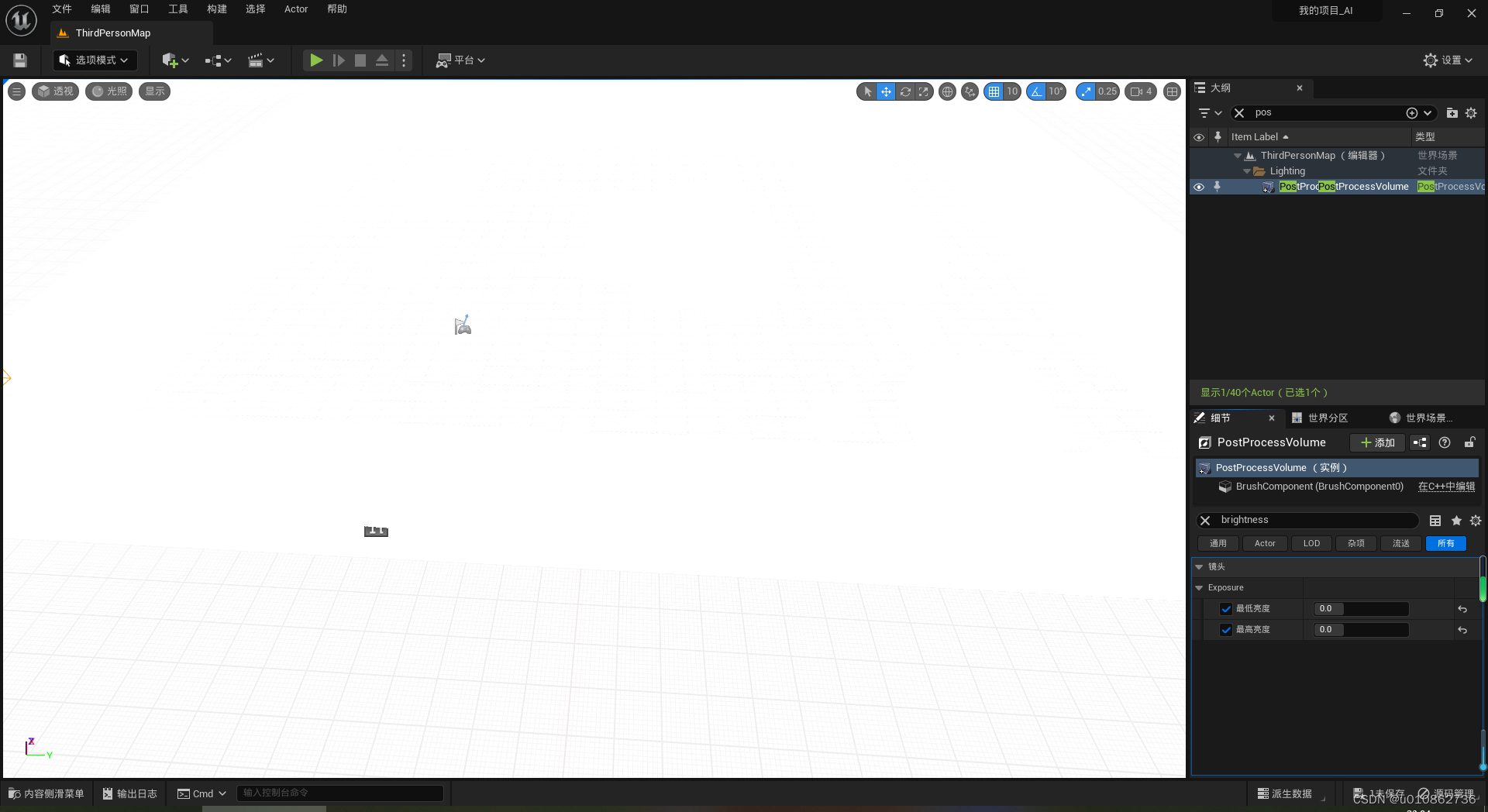
Task: Open Outliner settings gear icon
Action: coord(1471,113)
